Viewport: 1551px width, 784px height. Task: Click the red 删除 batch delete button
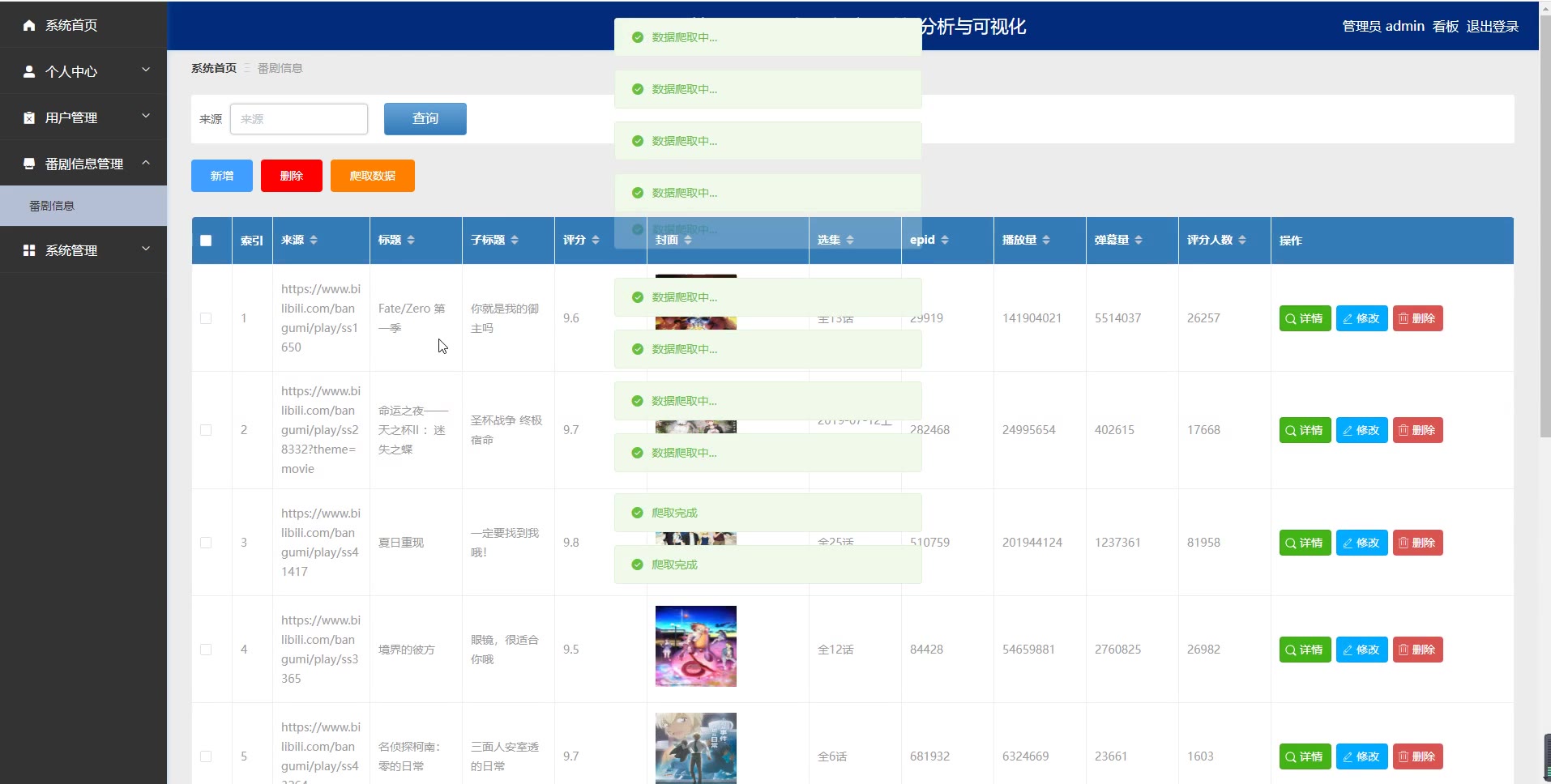point(292,176)
